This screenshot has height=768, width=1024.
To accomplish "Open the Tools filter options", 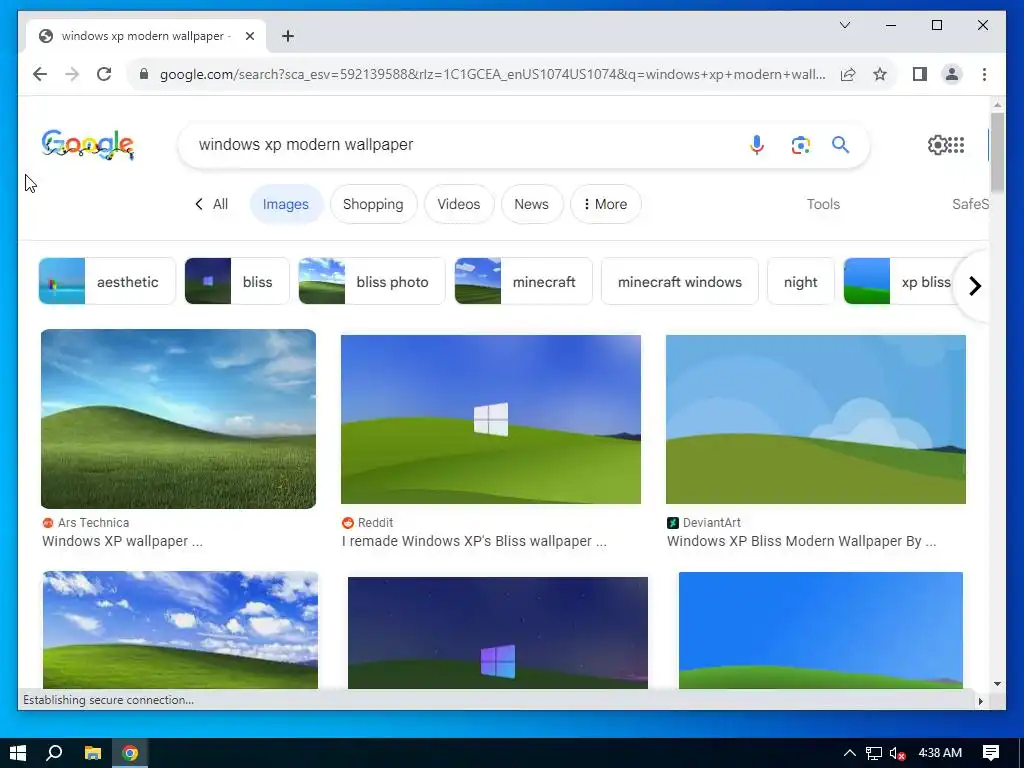I will [823, 204].
